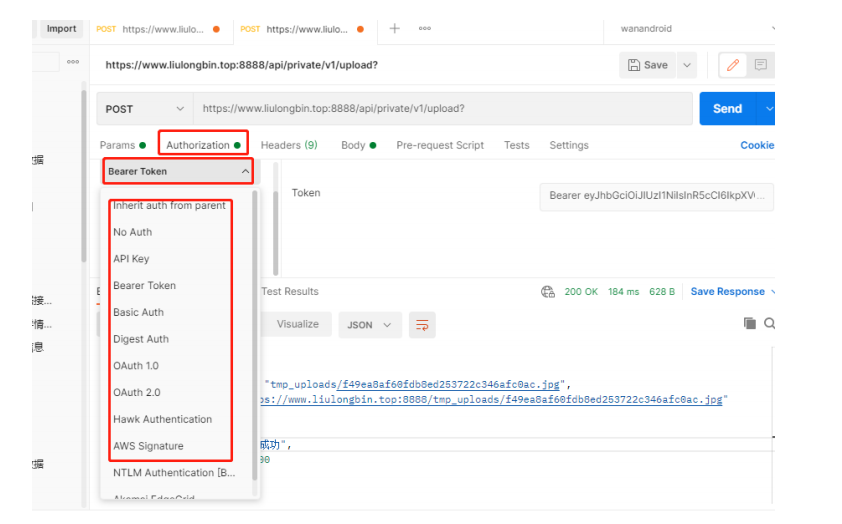The height and width of the screenshot is (524, 842).
Task: Open the Test Results response tab
Action: point(290,292)
